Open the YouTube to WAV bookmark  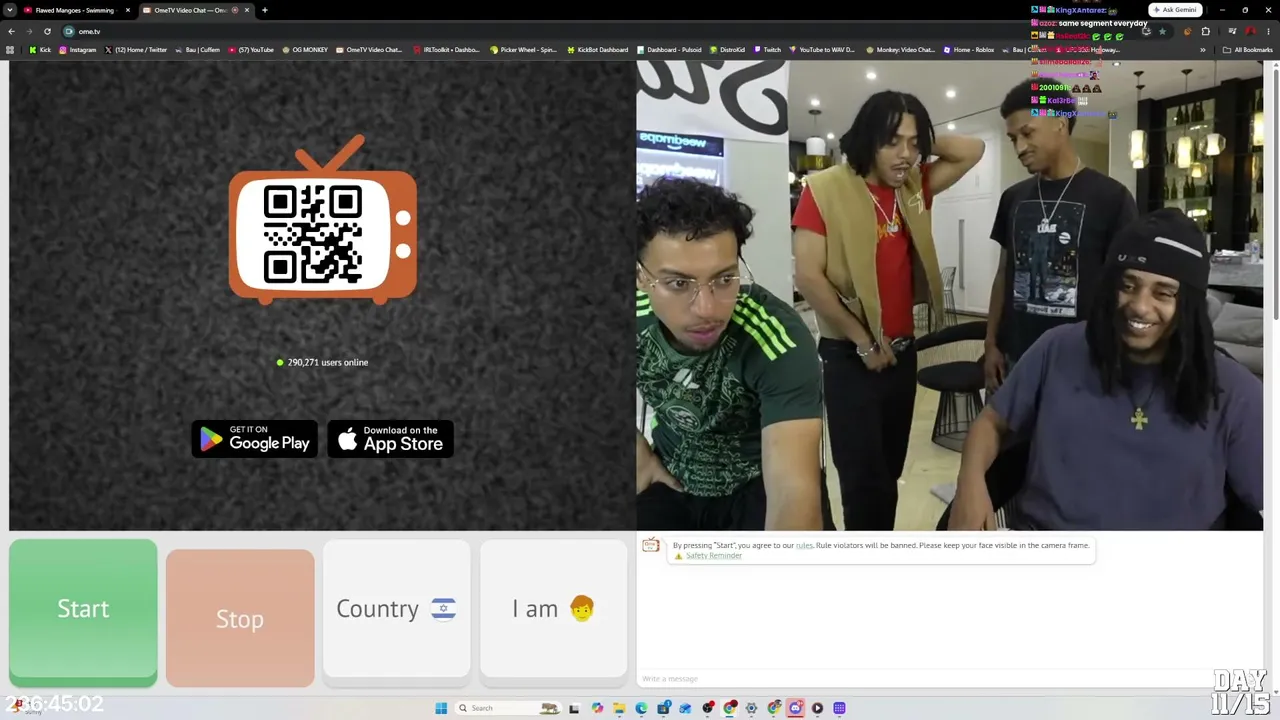pyautogui.click(x=822, y=50)
